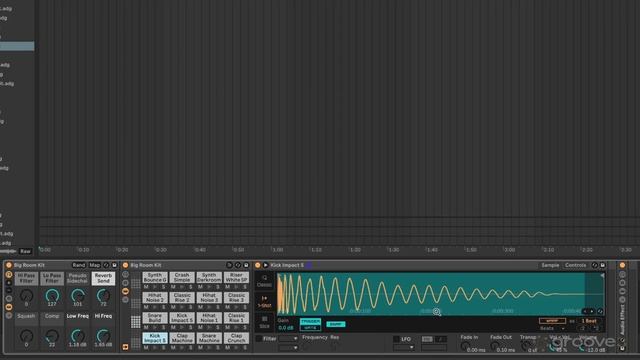640x360 pixels.
Task: Click the macro rack Show/Hide Macros icon
Action: tap(9, 274)
